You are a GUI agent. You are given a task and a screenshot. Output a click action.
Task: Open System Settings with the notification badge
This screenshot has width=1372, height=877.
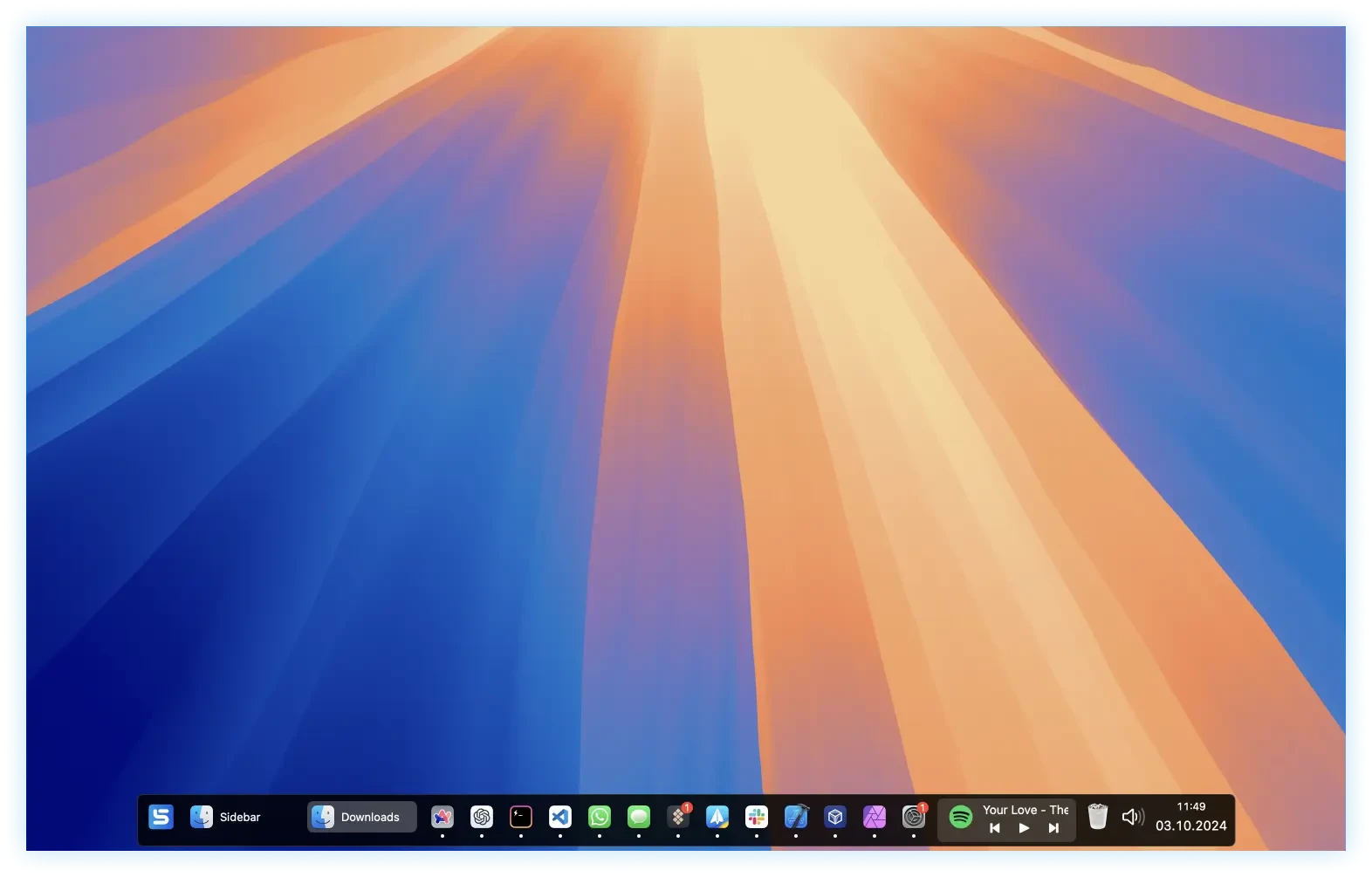coord(914,817)
